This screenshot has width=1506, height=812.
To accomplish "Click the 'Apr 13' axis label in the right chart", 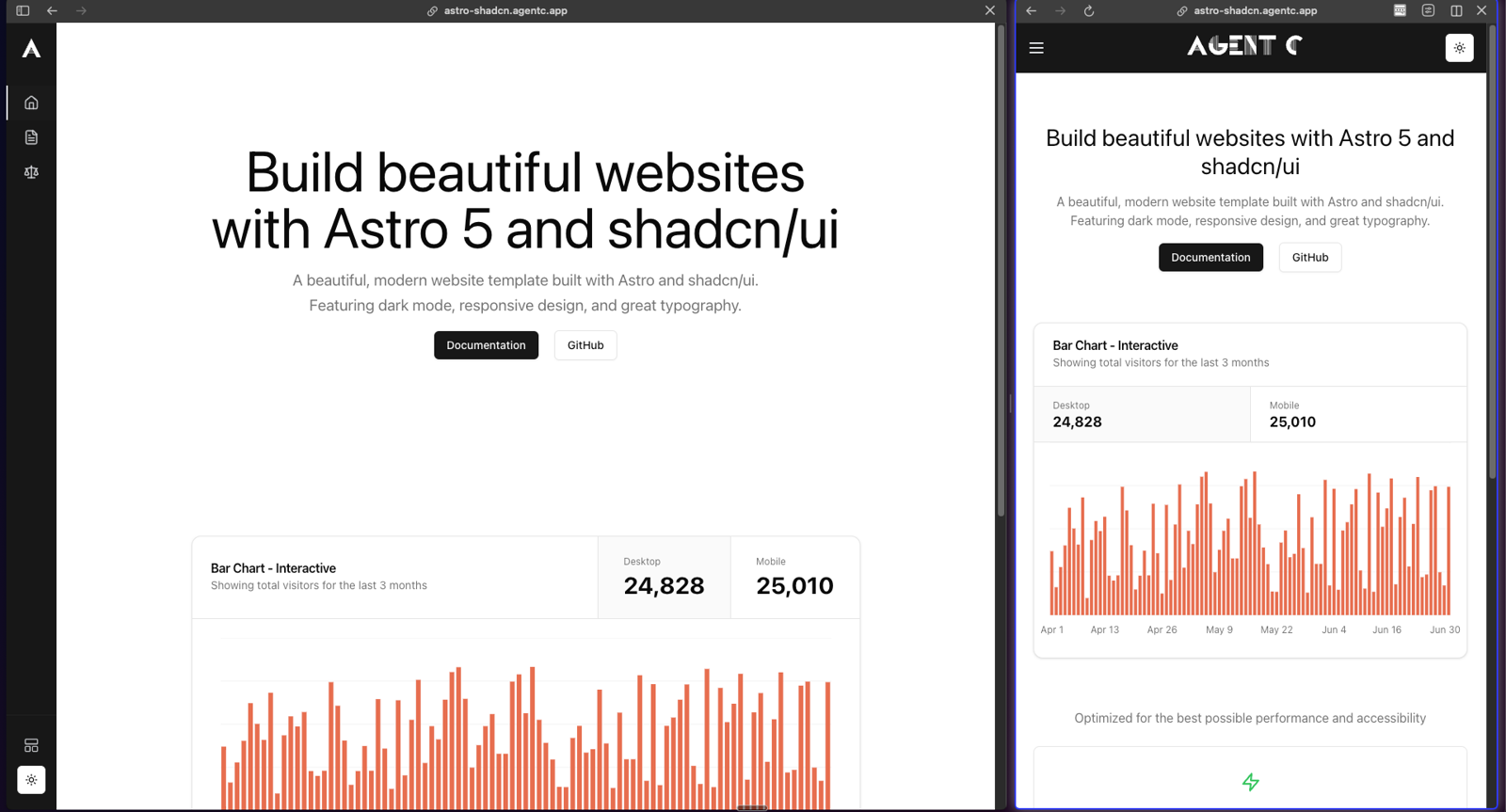I will point(1105,629).
